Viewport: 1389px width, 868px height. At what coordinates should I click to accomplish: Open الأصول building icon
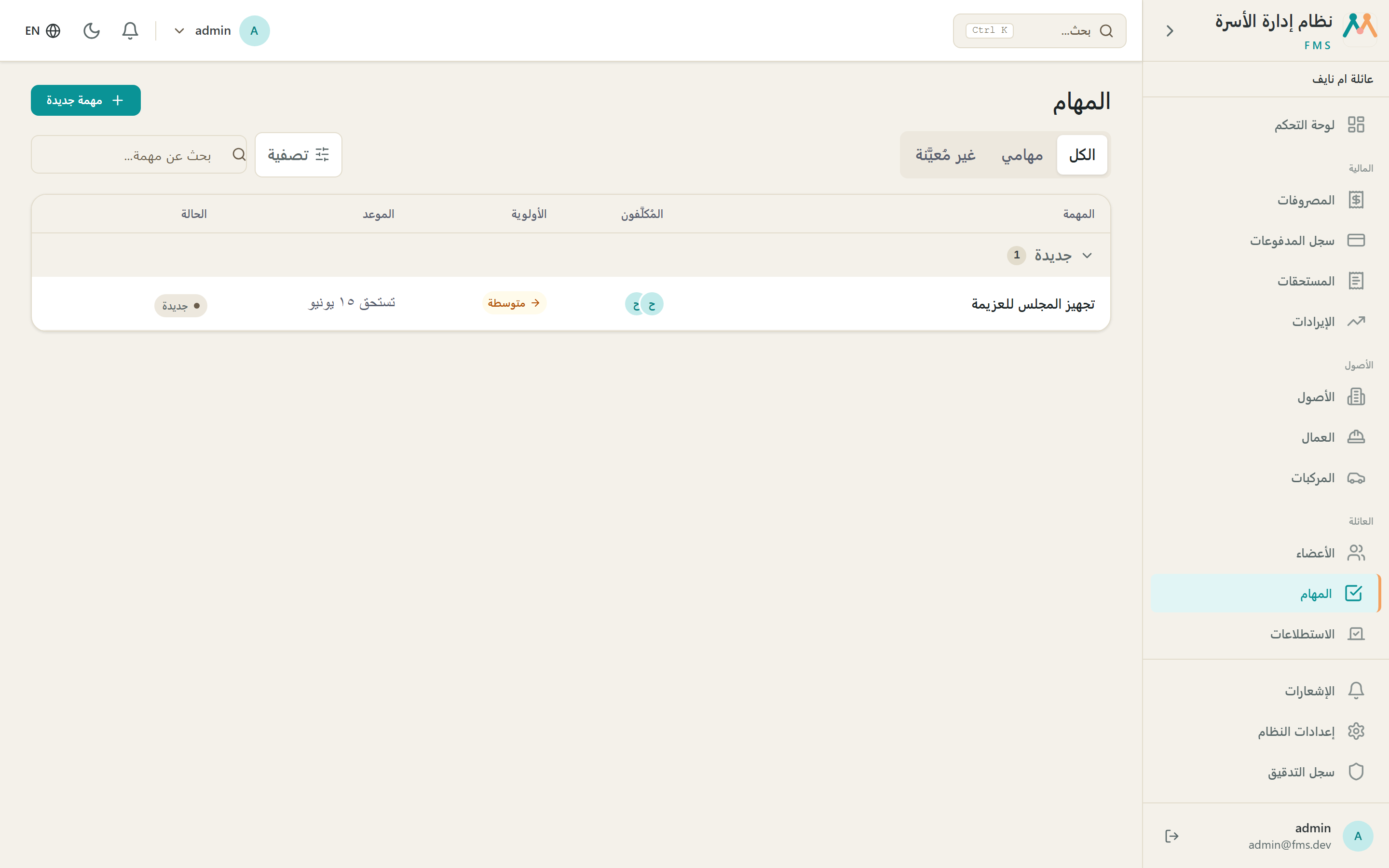(x=1356, y=397)
